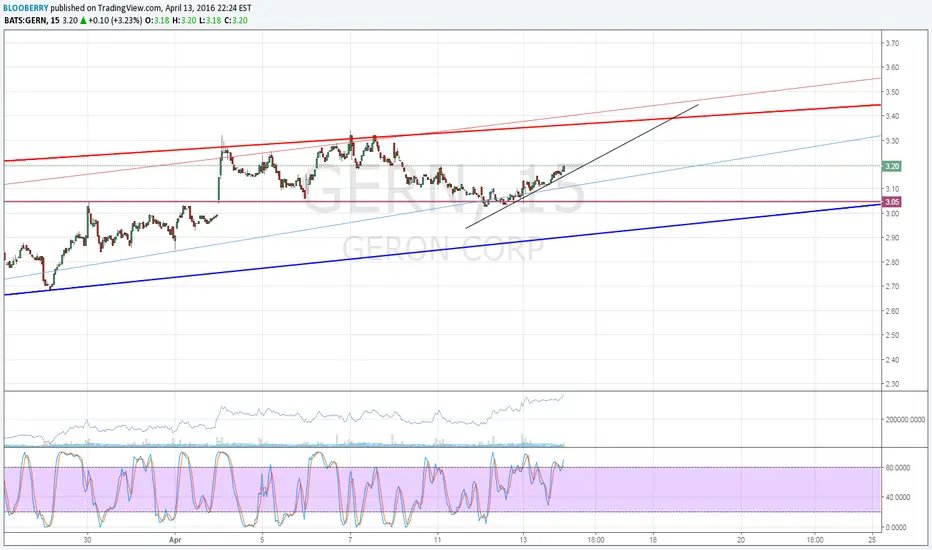Click the 2.80 price axis label
The image size is (932, 550).
point(892,262)
